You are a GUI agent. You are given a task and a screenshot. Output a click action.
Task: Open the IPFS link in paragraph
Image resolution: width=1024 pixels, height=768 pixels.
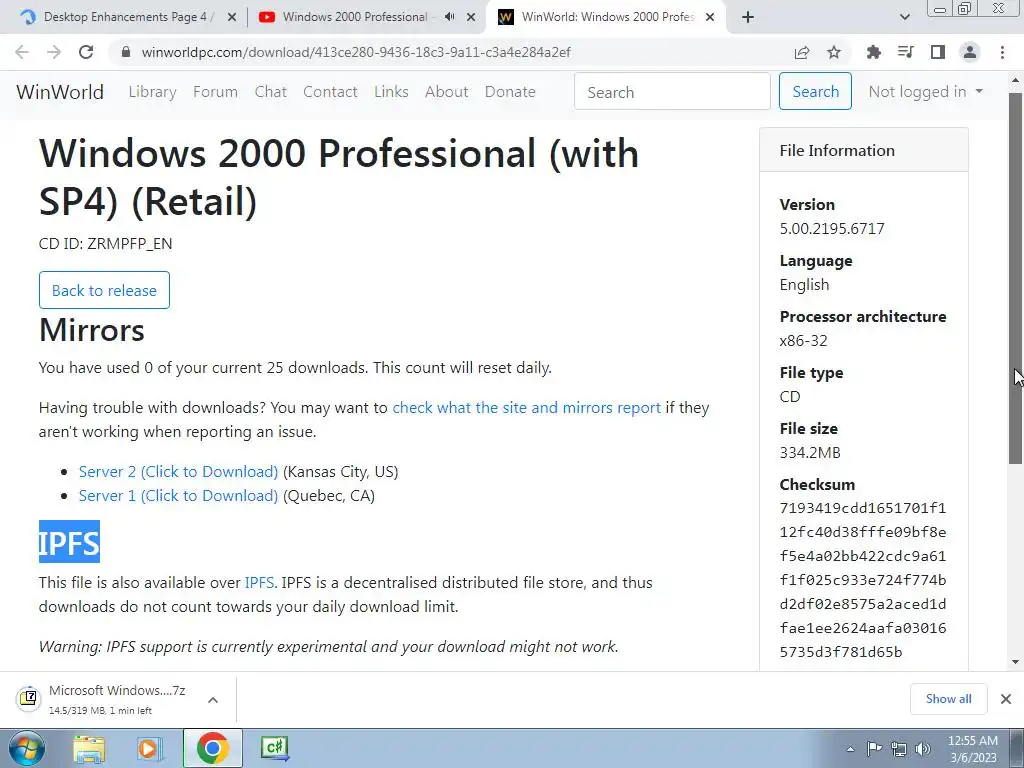point(259,583)
